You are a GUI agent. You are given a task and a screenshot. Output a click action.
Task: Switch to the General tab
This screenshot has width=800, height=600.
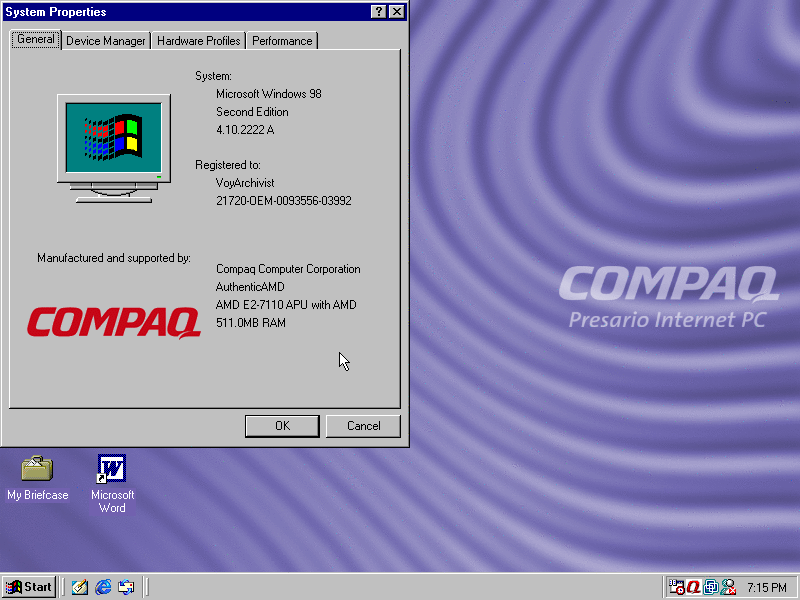pyautogui.click(x=35, y=40)
